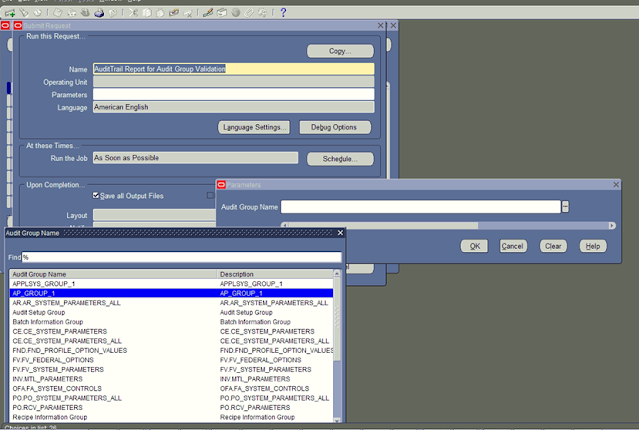Open Help with the question mark icon
This screenshot has height=430, width=639.
tap(283, 13)
